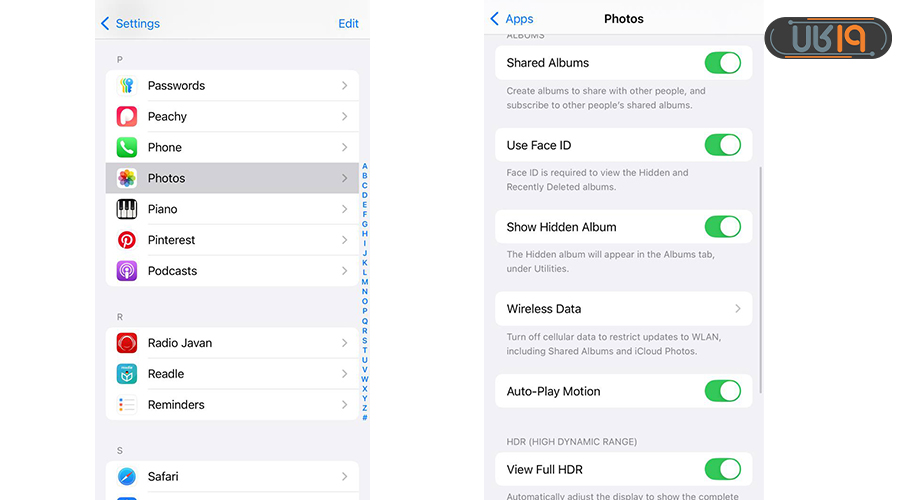Open the Reminders row chevron

tap(344, 405)
